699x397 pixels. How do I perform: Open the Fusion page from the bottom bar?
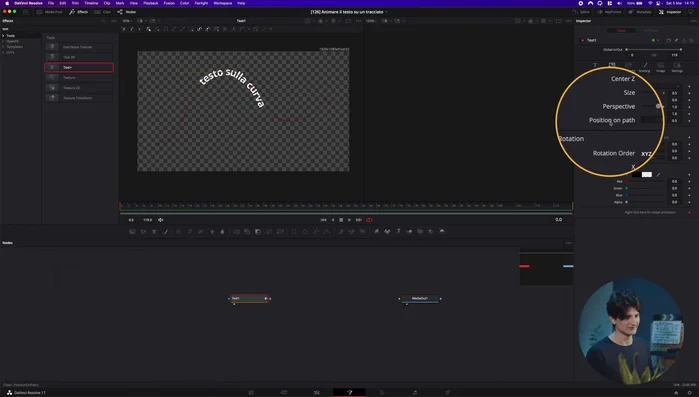tap(350, 393)
